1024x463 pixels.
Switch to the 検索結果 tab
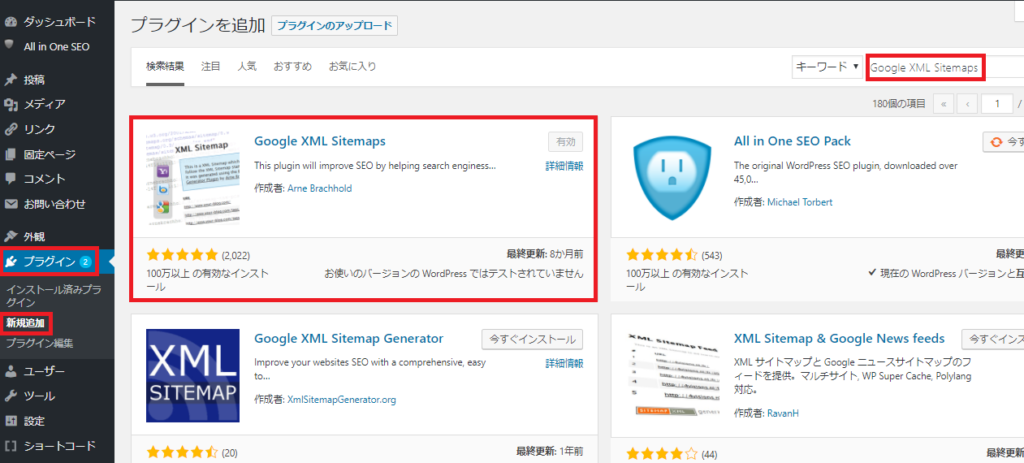(x=165, y=67)
